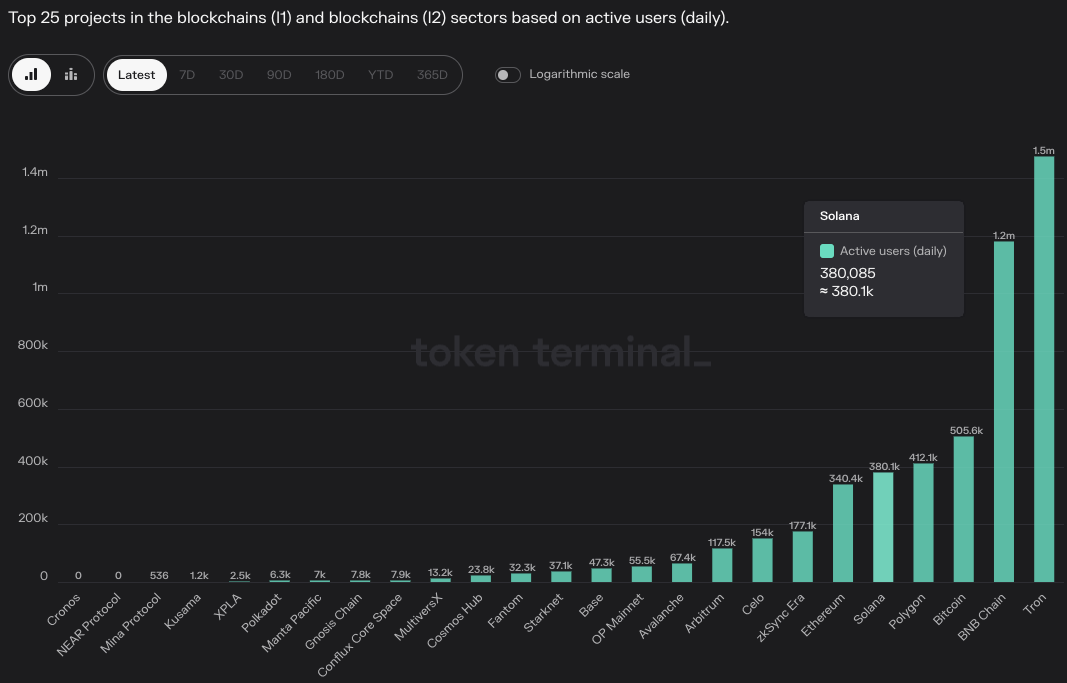
Task: Click the Fantom x-axis label
Action: coord(506,611)
